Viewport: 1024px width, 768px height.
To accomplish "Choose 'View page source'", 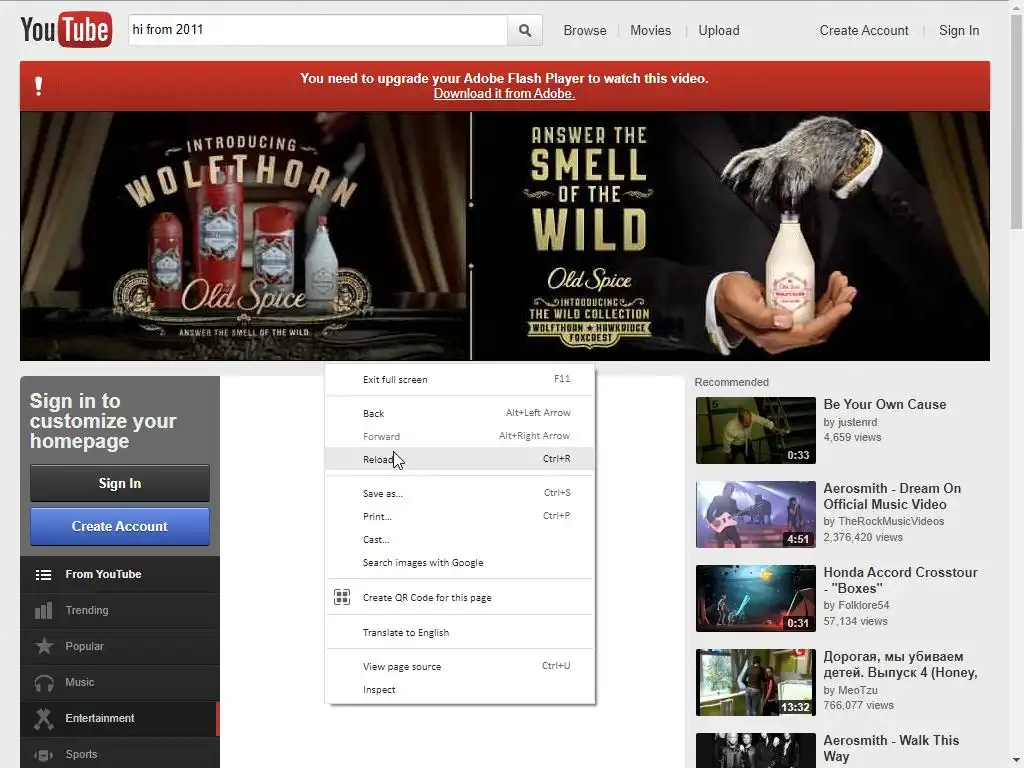I will [460, 667].
